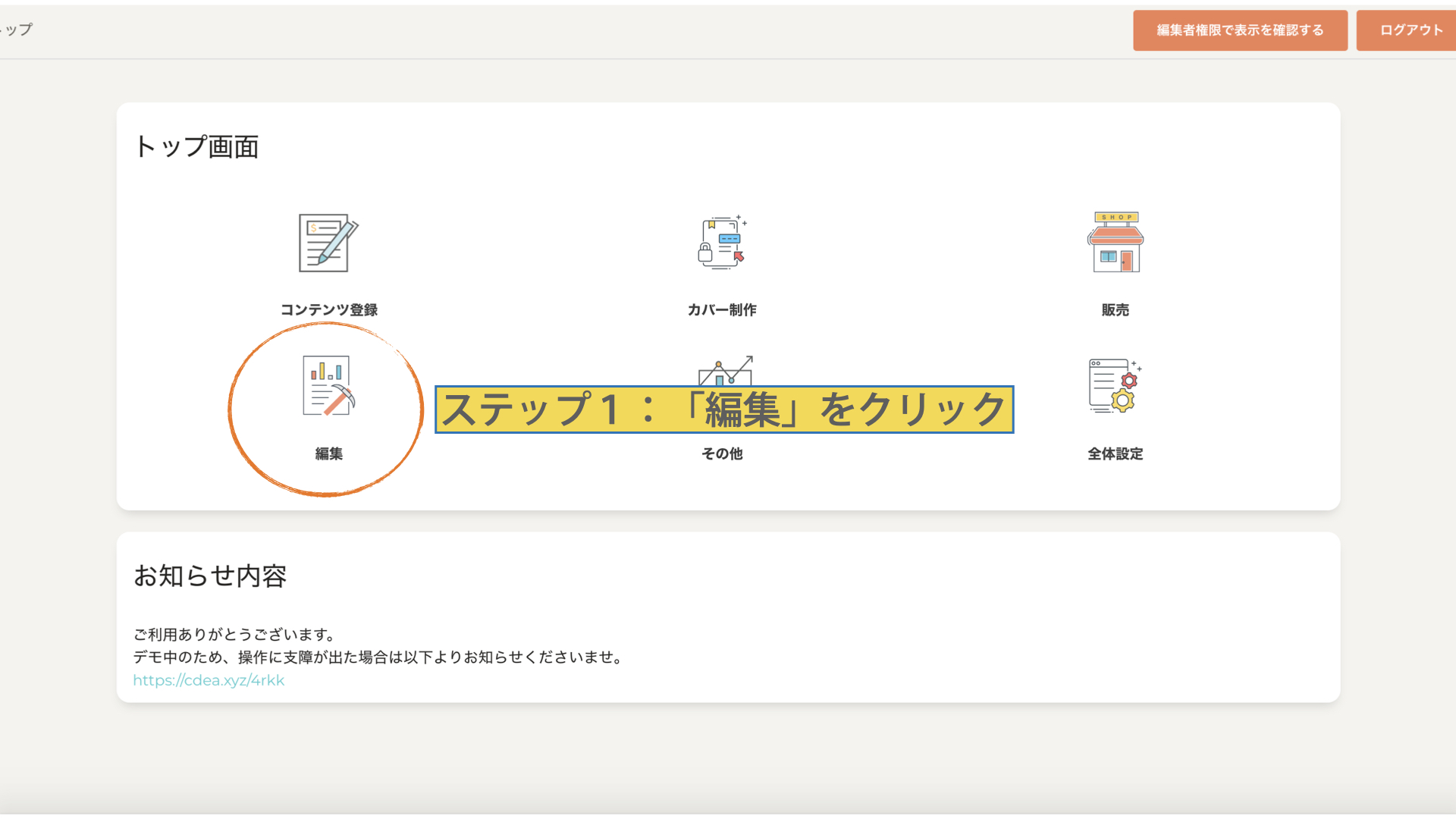Select the 編集 chart-and-hammer icon
The image size is (1456, 819).
pos(328,386)
